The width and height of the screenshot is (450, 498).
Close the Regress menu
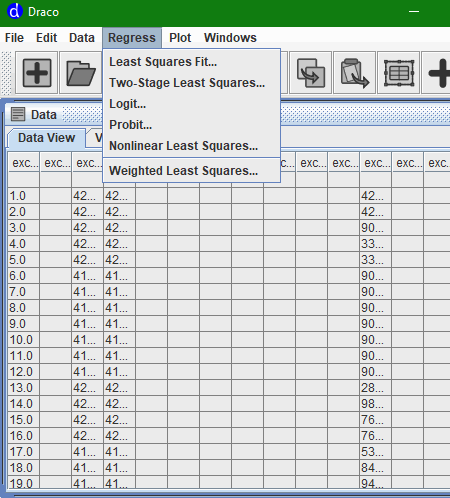(132, 38)
